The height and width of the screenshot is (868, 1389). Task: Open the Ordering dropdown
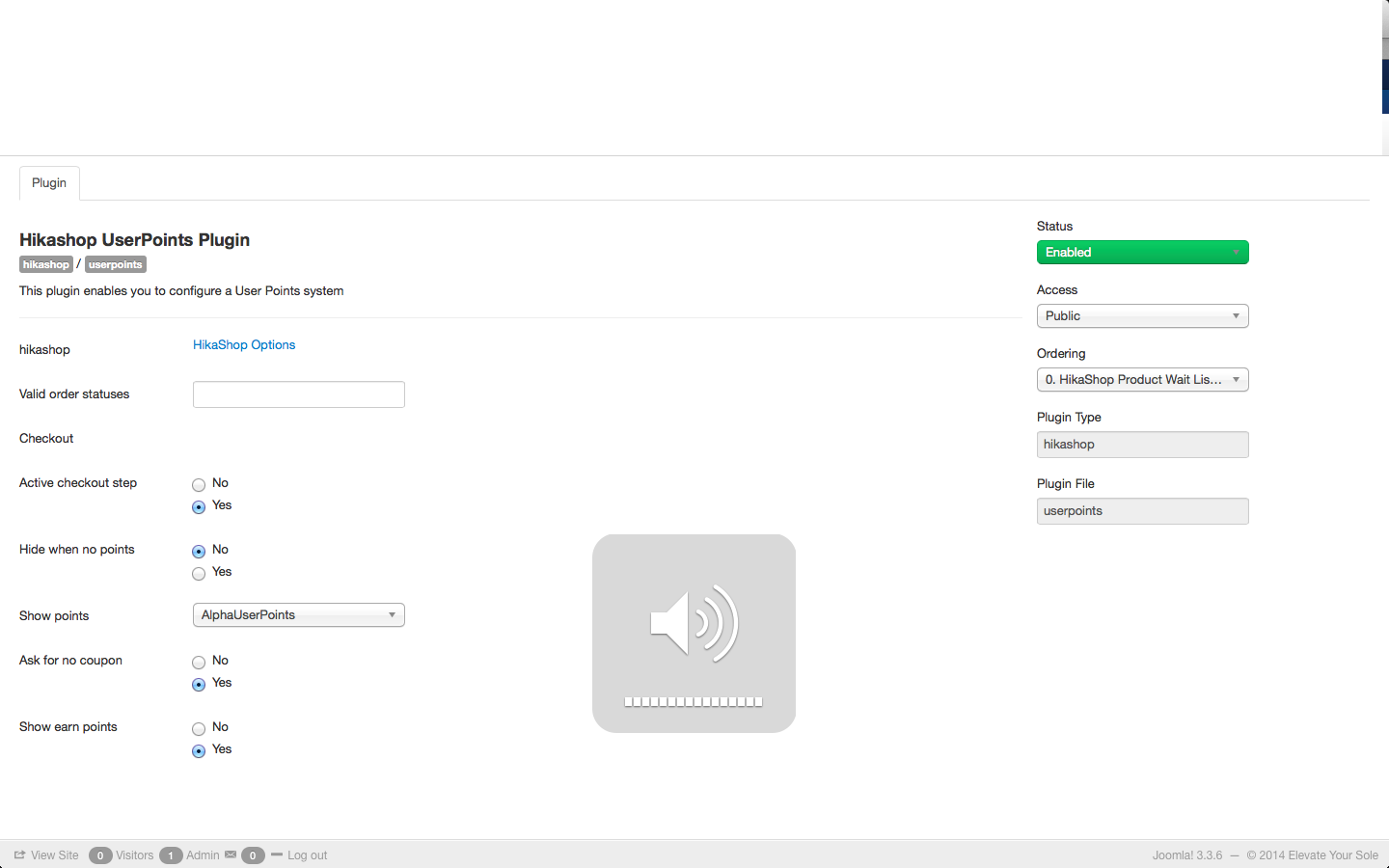[1143, 379]
